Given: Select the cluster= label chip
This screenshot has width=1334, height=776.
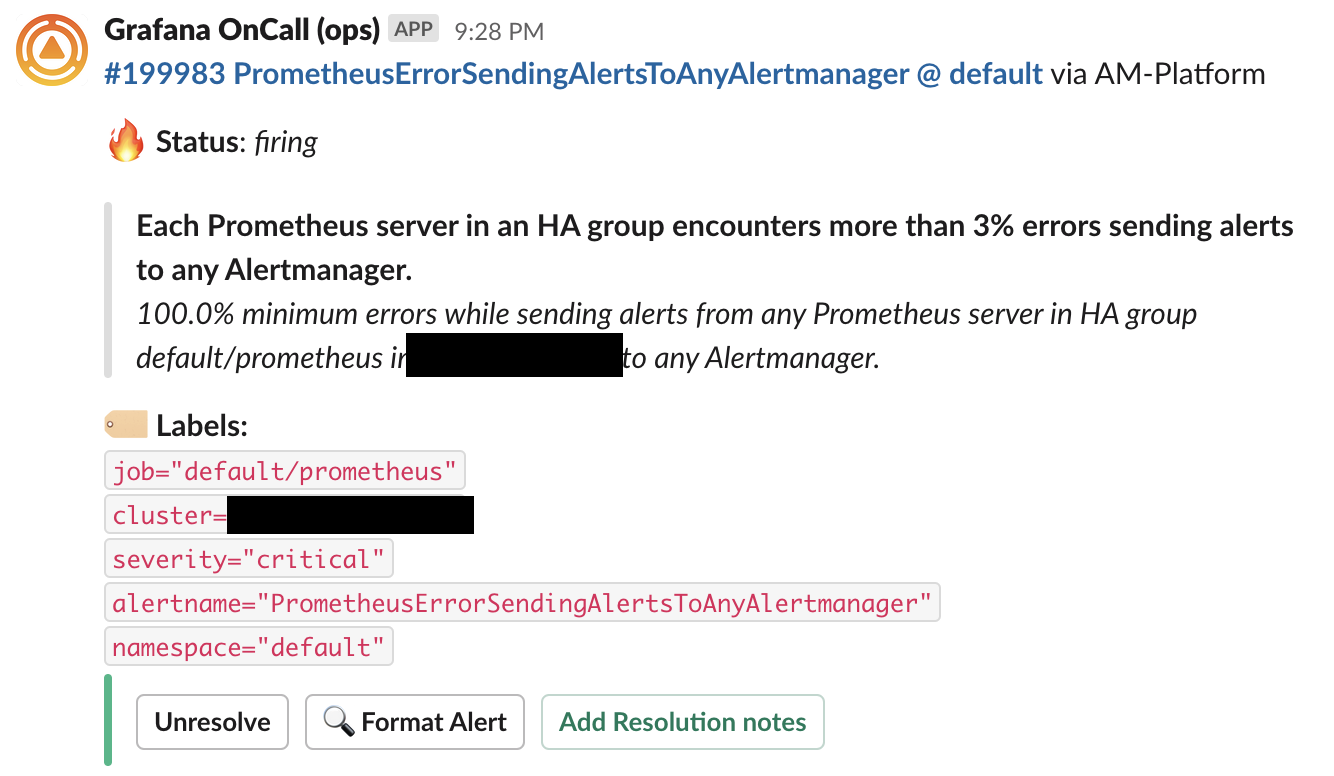Looking at the screenshot, I should coord(289,515).
